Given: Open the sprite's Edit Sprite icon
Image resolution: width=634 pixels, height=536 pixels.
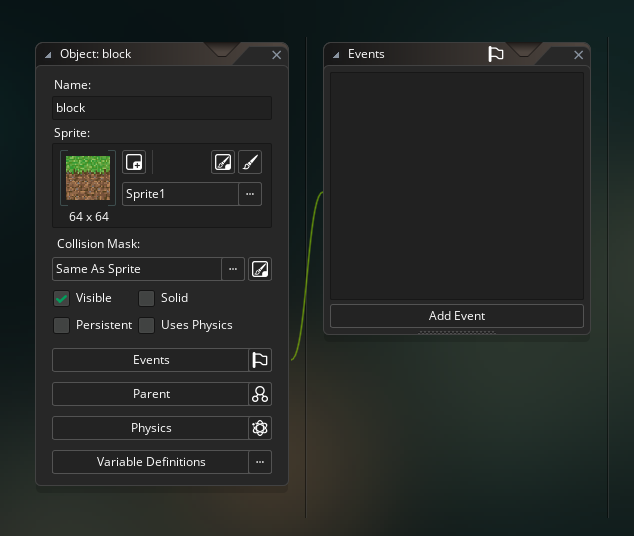Looking at the screenshot, I should pos(223,162).
